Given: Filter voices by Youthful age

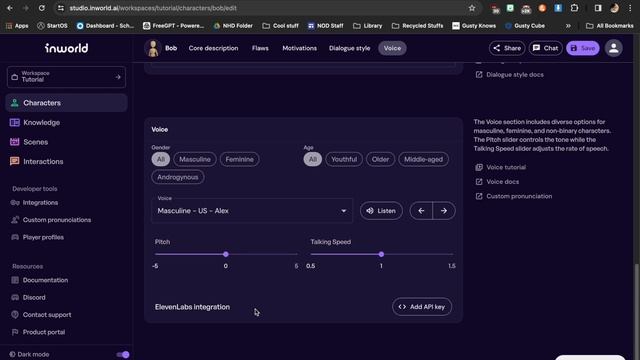Looking at the screenshot, I should [x=344, y=159].
